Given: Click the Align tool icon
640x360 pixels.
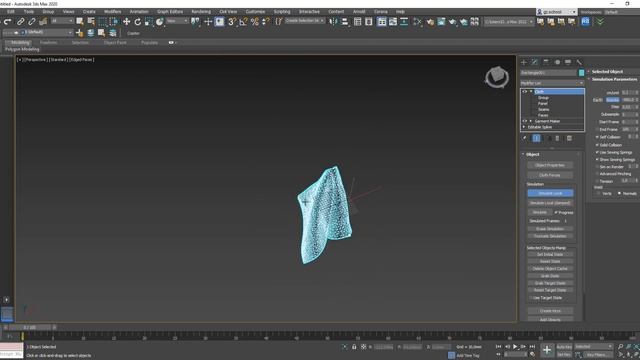Looking at the screenshot, I should [345, 22].
